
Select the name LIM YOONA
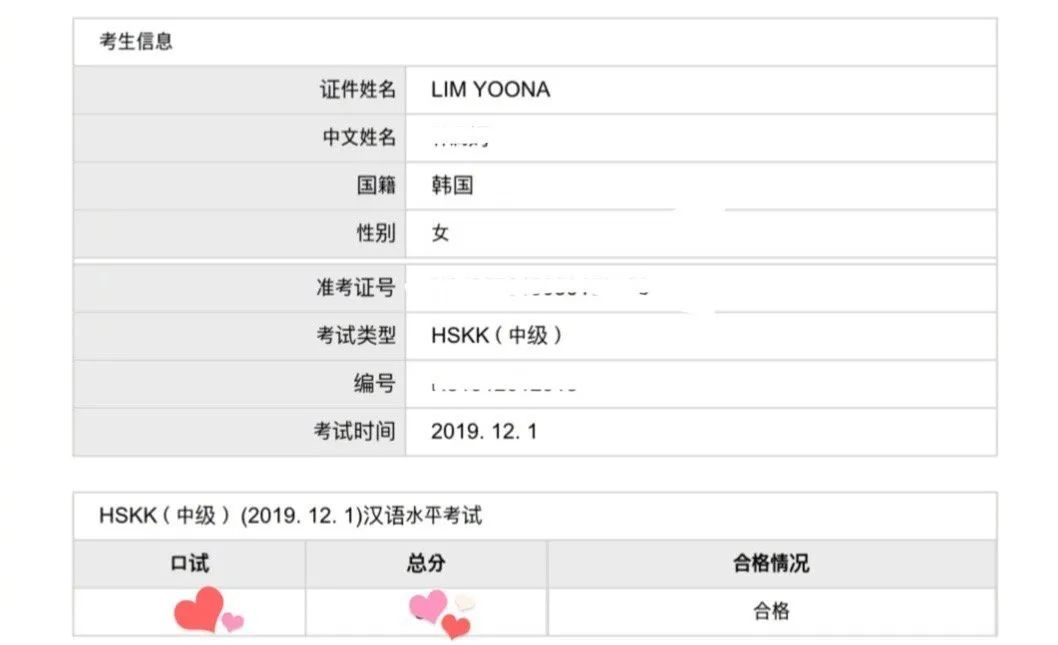[491, 90]
